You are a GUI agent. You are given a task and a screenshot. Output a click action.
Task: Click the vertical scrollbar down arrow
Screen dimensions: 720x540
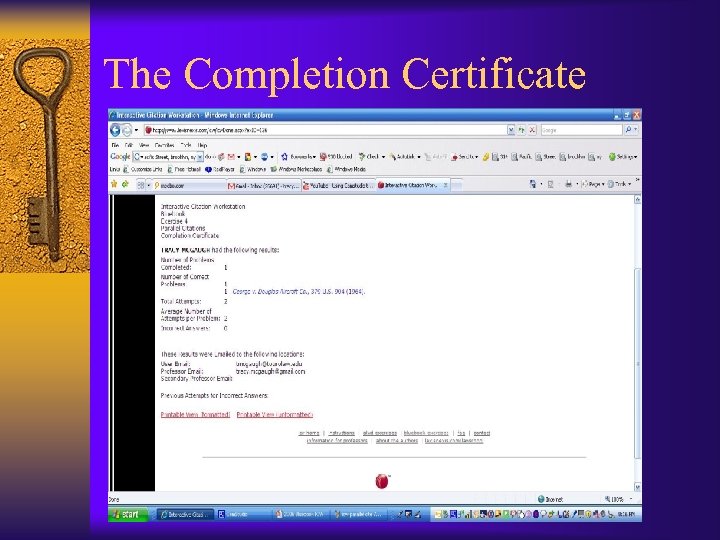pyautogui.click(x=637, y=486)
